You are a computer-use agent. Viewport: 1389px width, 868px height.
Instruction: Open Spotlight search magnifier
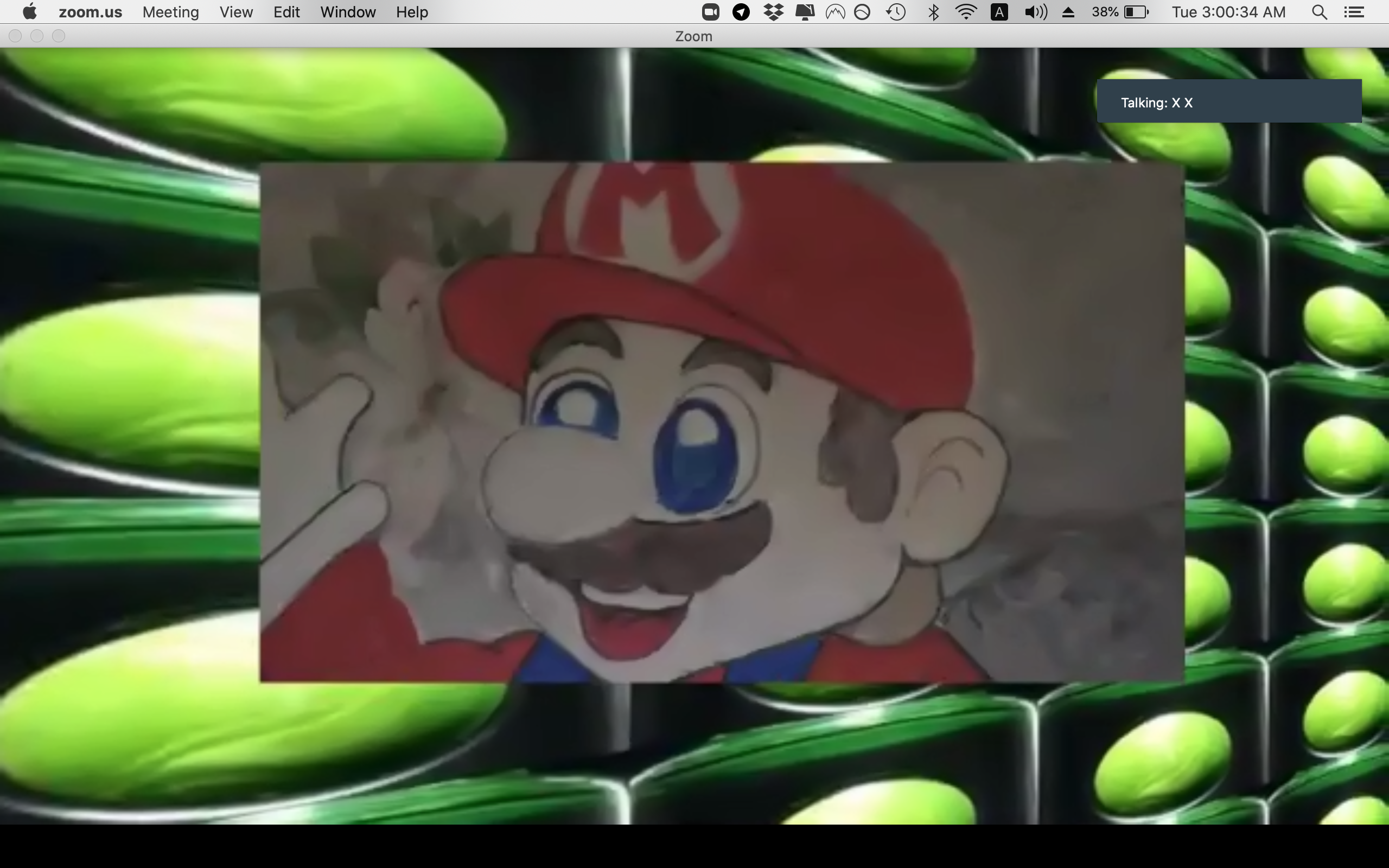pyautogui.click(x=1320, y=12)
